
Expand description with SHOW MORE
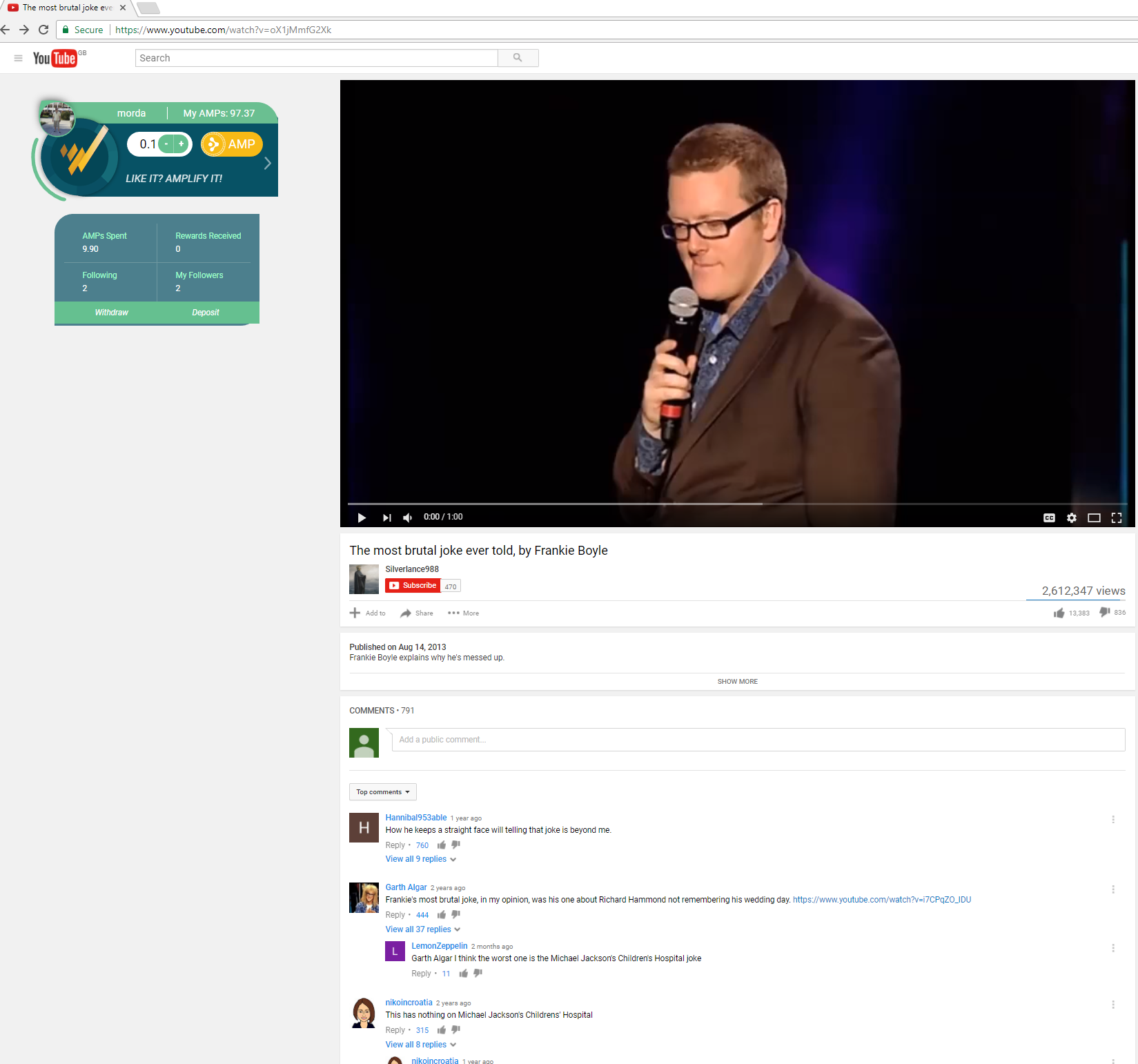click(737, 682)
